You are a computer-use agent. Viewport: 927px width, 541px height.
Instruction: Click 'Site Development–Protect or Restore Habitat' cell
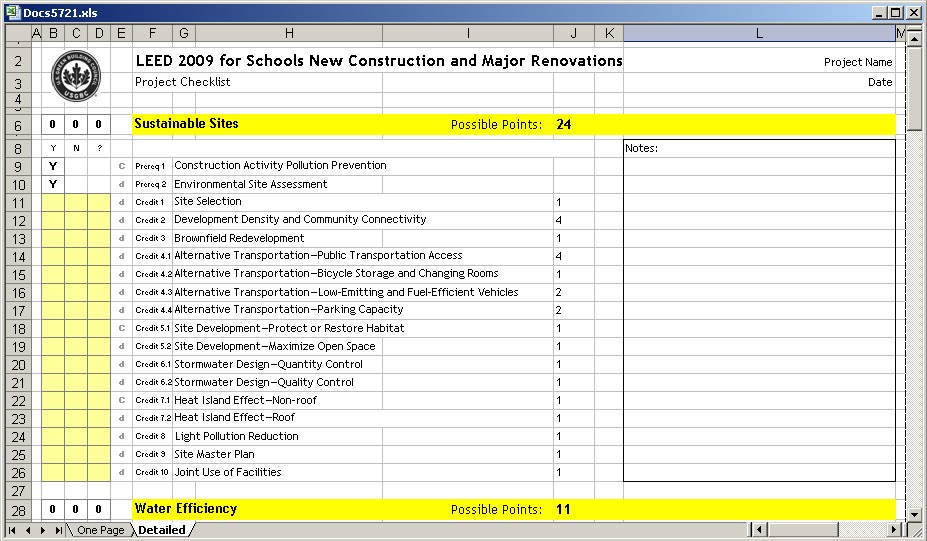click(x=289, y=328)
